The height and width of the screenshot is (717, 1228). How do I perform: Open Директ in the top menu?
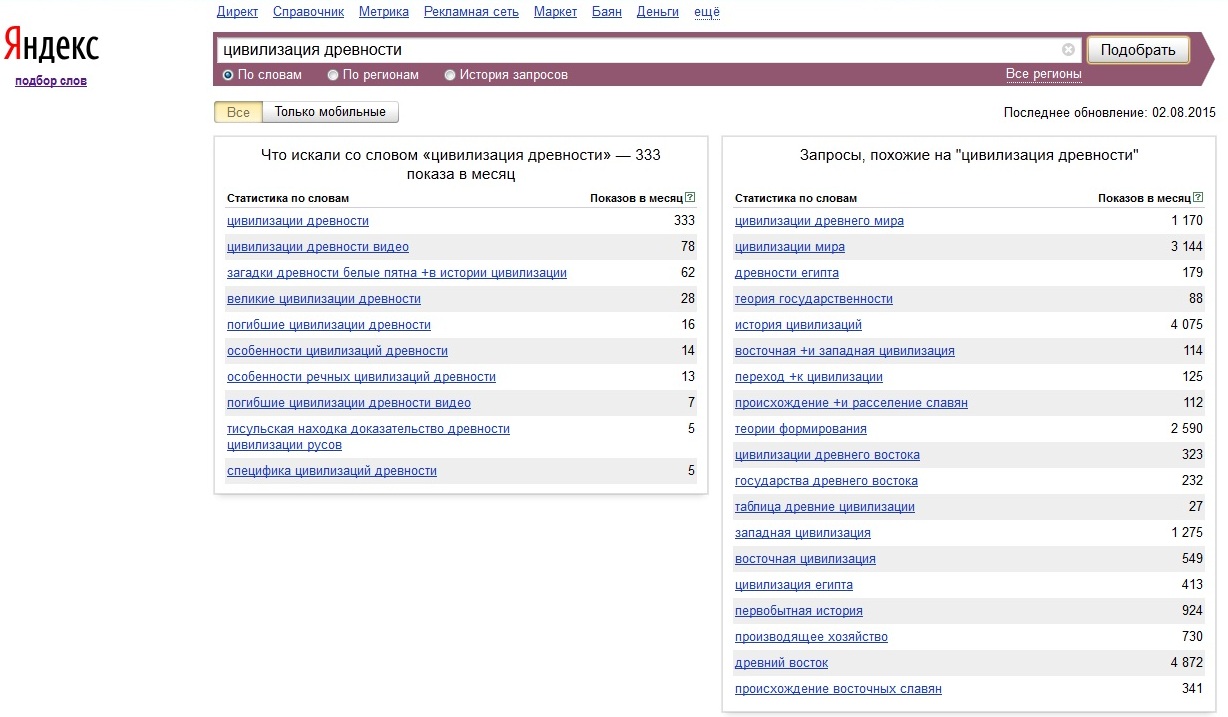[x=237, y=12]
